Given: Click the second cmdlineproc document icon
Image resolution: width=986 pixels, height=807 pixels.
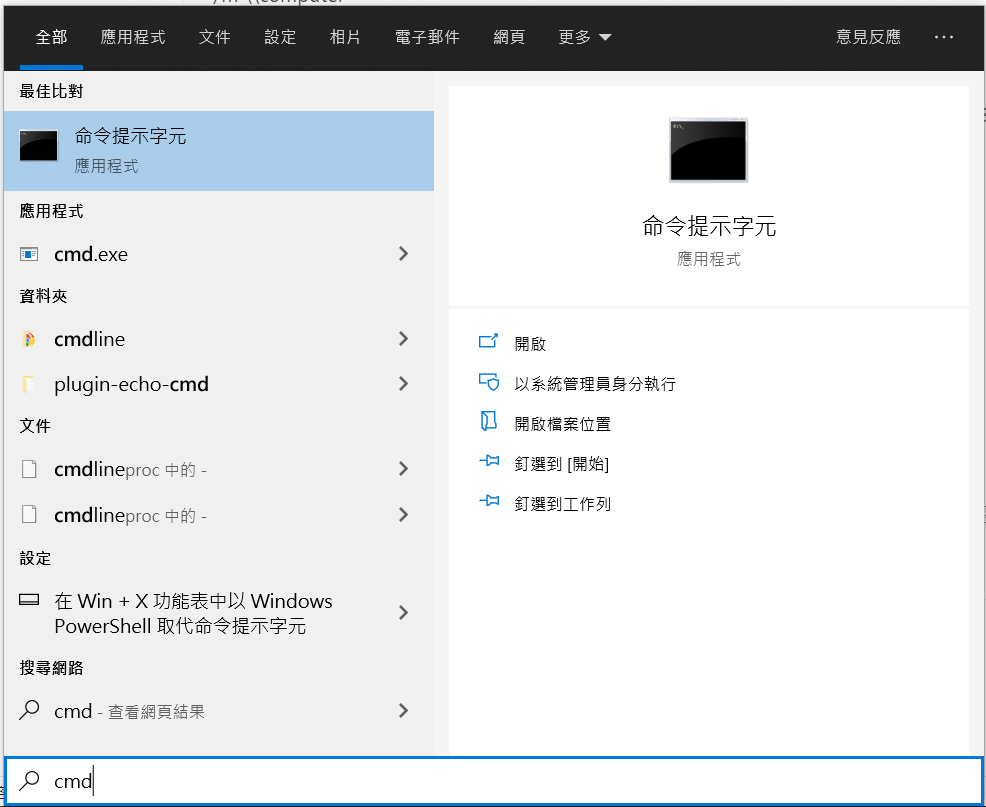Looking at the screenshot, I should click(29, 515).
